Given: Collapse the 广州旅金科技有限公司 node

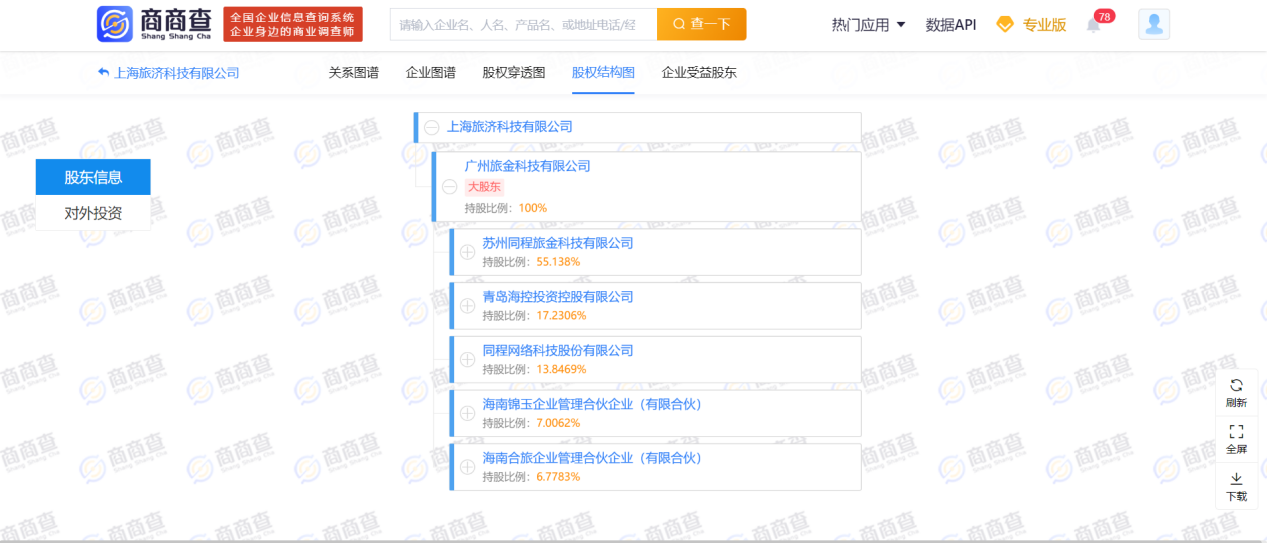Looking at the screenshot, I should point(449,186).
